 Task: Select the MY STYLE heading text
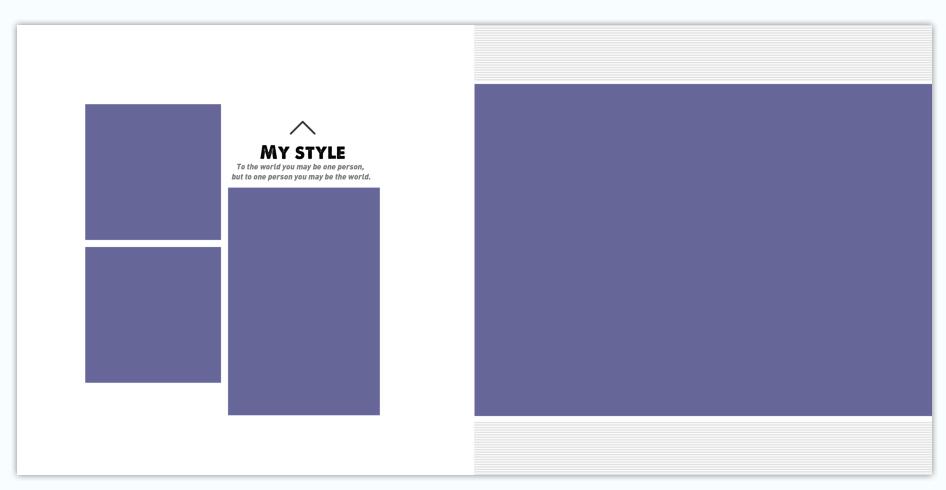[303, 152]
